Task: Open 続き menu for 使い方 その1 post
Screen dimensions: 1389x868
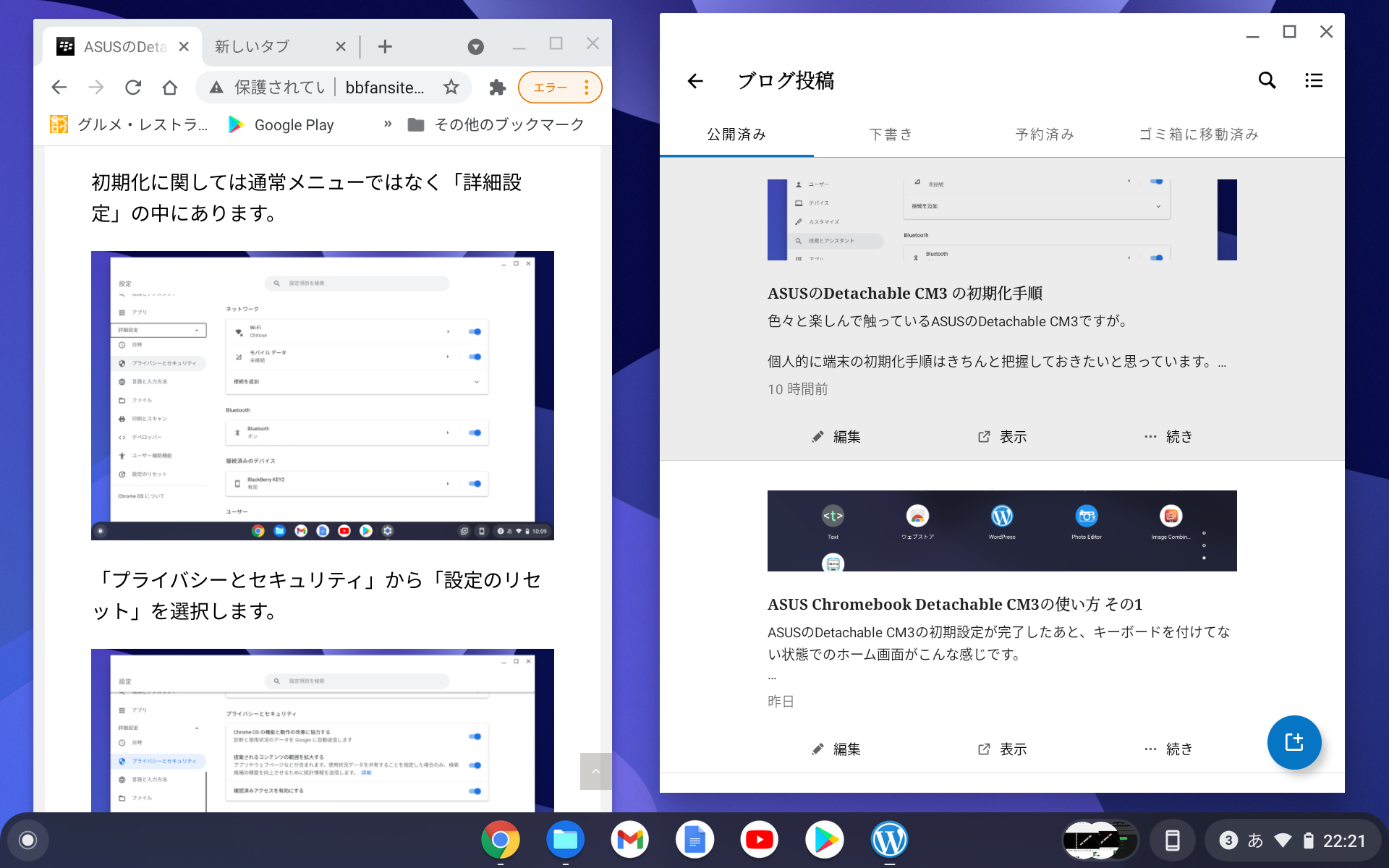Action: coord(1168,749)
